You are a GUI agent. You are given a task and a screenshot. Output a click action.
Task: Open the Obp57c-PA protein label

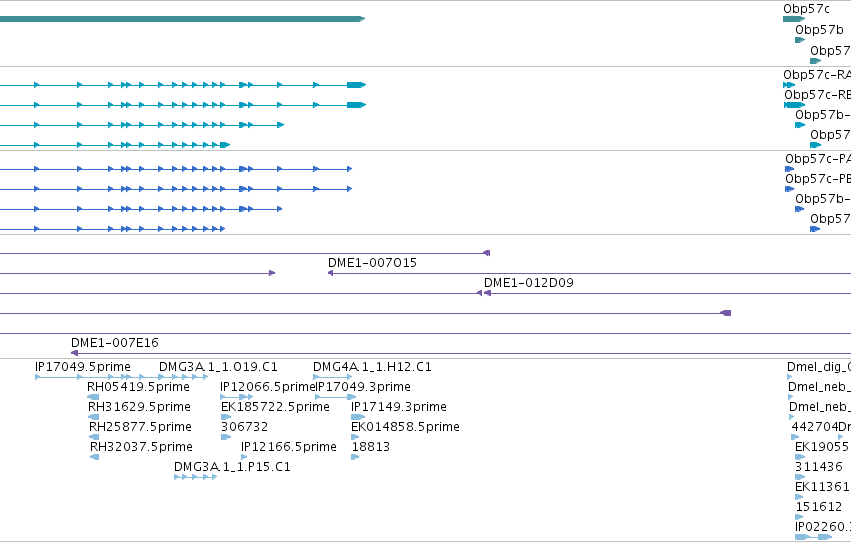(818, 159)
